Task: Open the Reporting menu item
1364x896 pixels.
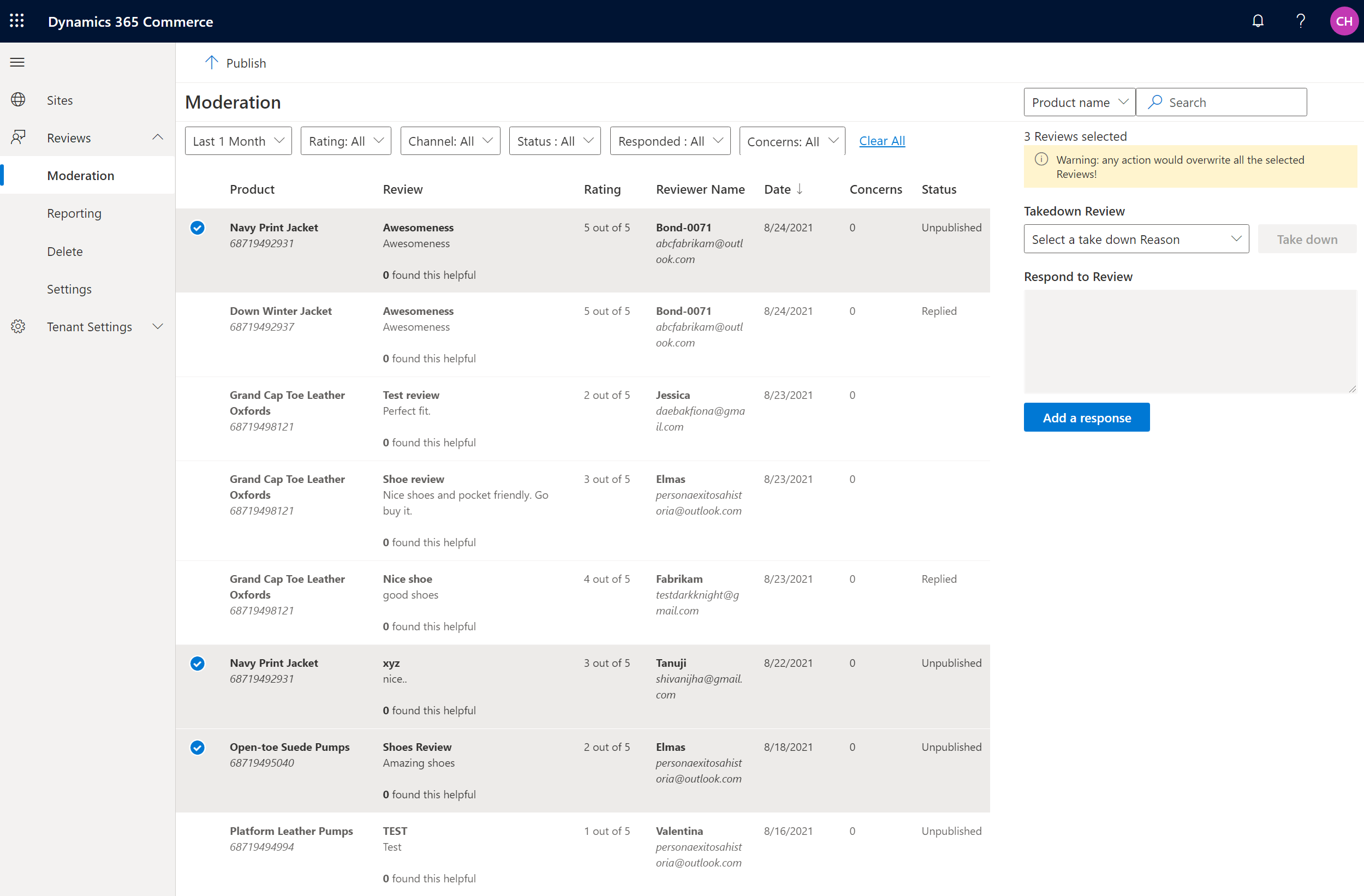Action: (x=73, y=213)
